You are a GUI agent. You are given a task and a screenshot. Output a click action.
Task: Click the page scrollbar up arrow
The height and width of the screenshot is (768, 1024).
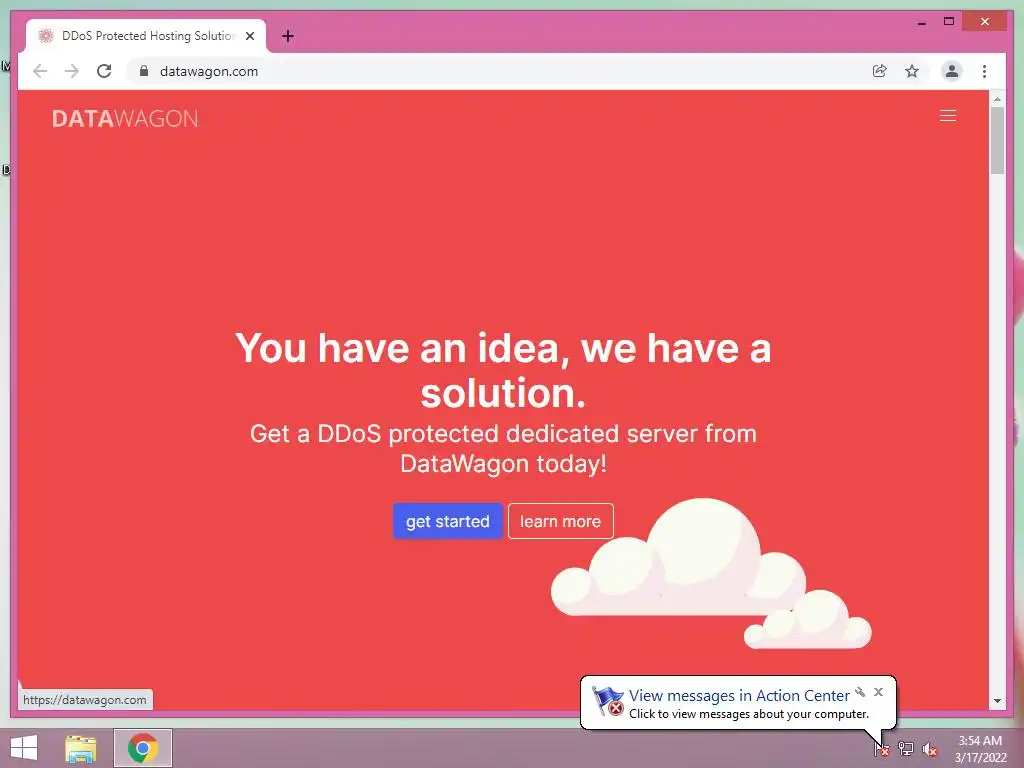997,99
